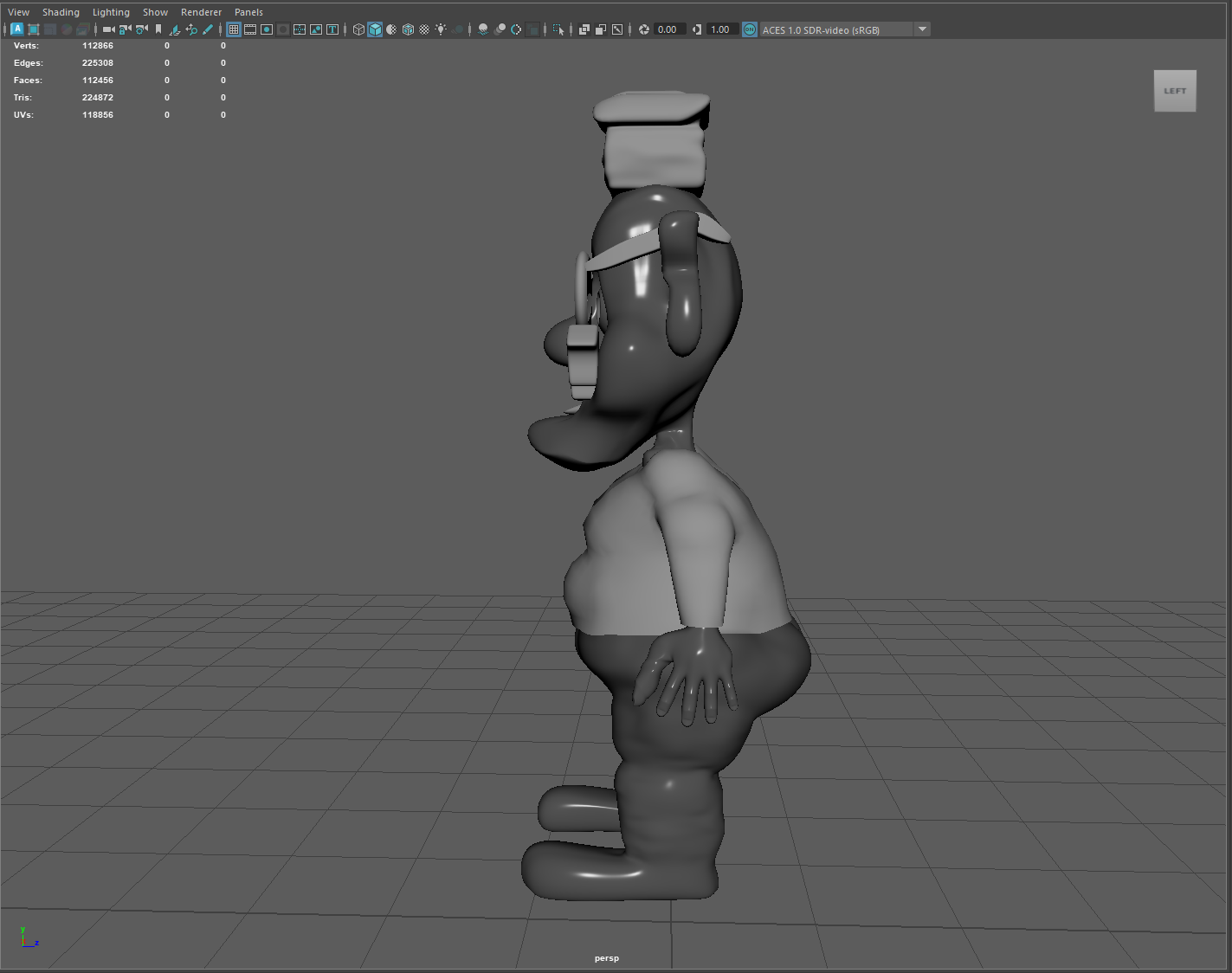Toggle the Resolution Gate display
1232x973 pixels.
pyautogui.click(x=267, y=29)
